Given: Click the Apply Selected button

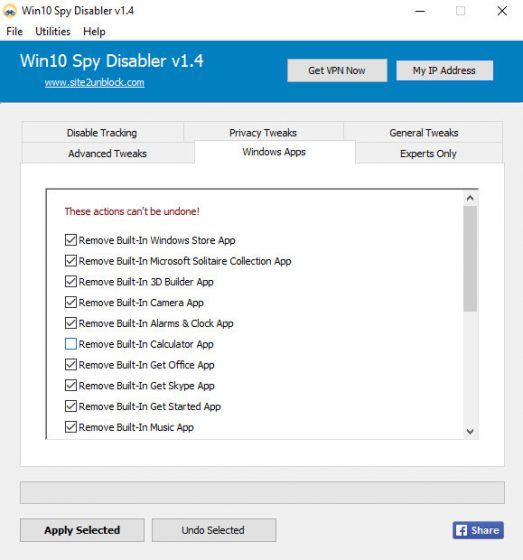Looking at the screenshot, I should pos(82,530).
